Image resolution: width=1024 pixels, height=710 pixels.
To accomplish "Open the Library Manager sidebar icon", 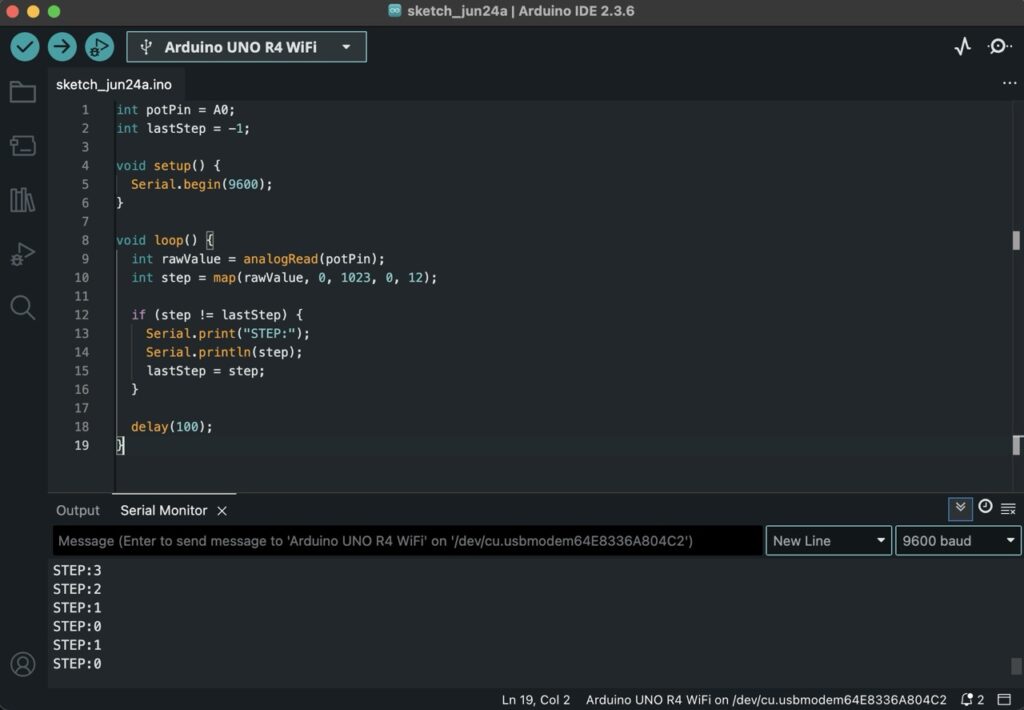I will point(23,200).
